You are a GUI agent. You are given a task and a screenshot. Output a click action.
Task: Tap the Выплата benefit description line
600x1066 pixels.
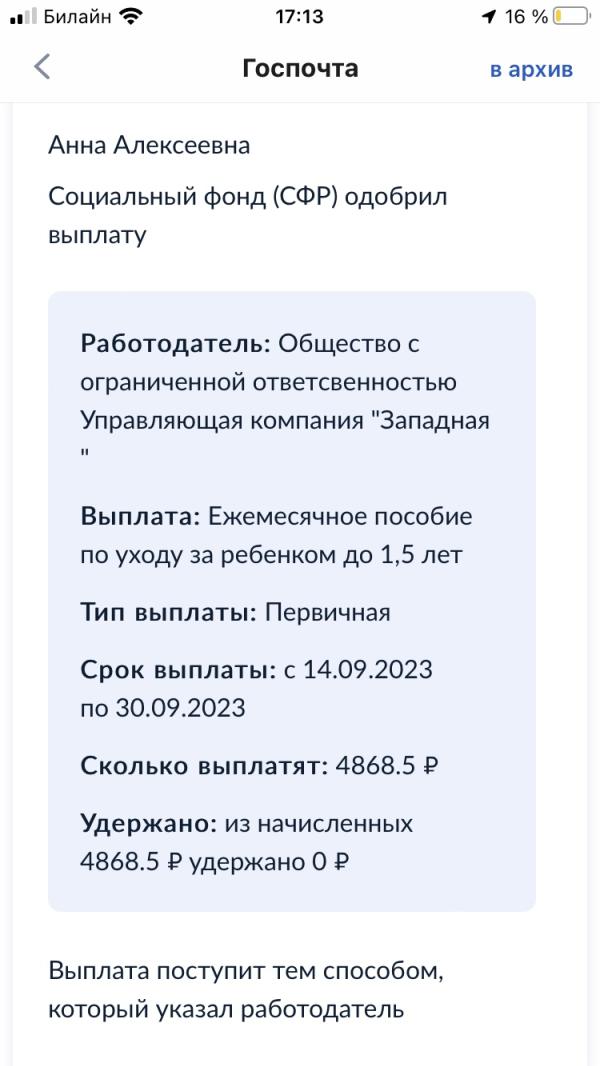click(x=275, y=536)
